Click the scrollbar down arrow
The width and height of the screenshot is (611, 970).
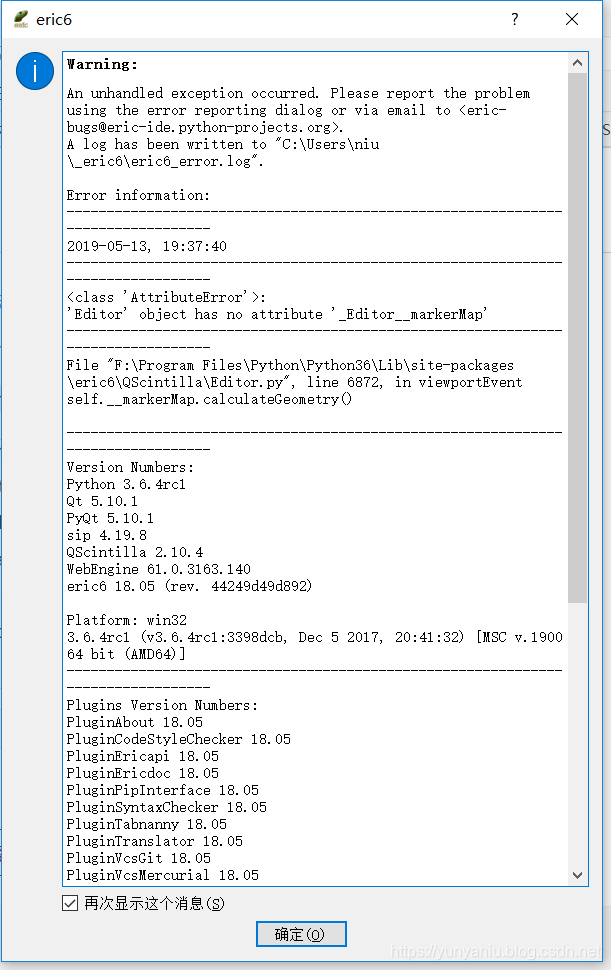(x=578, y=874)
